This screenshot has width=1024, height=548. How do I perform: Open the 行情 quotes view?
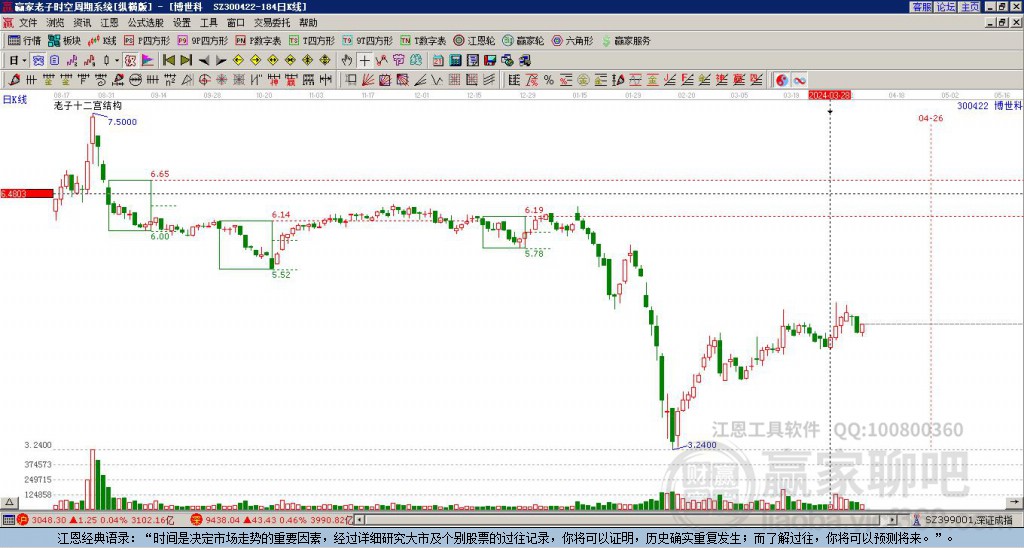[x=24, y=40]
